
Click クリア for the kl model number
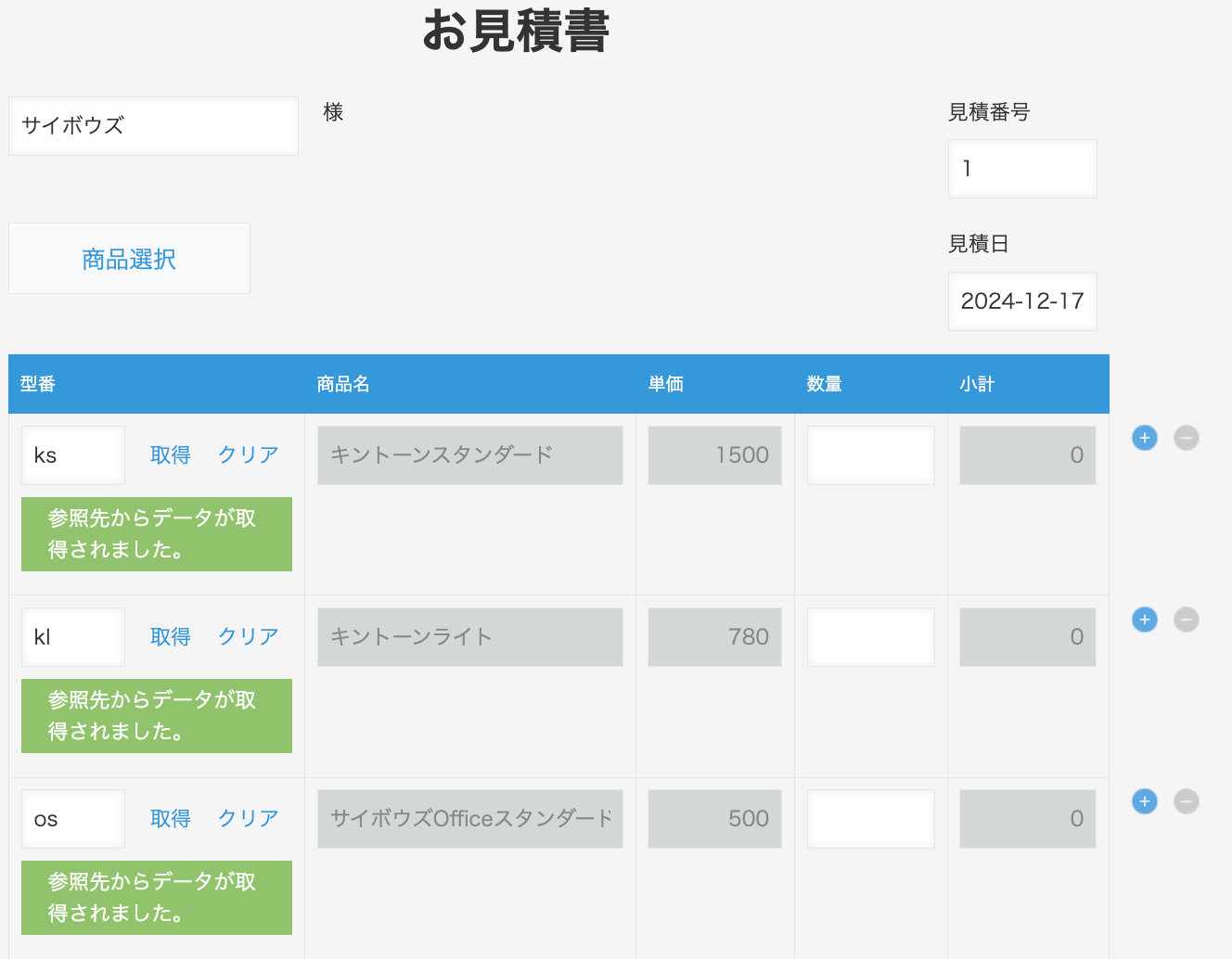pyautogui.click(x=248, y=637)
